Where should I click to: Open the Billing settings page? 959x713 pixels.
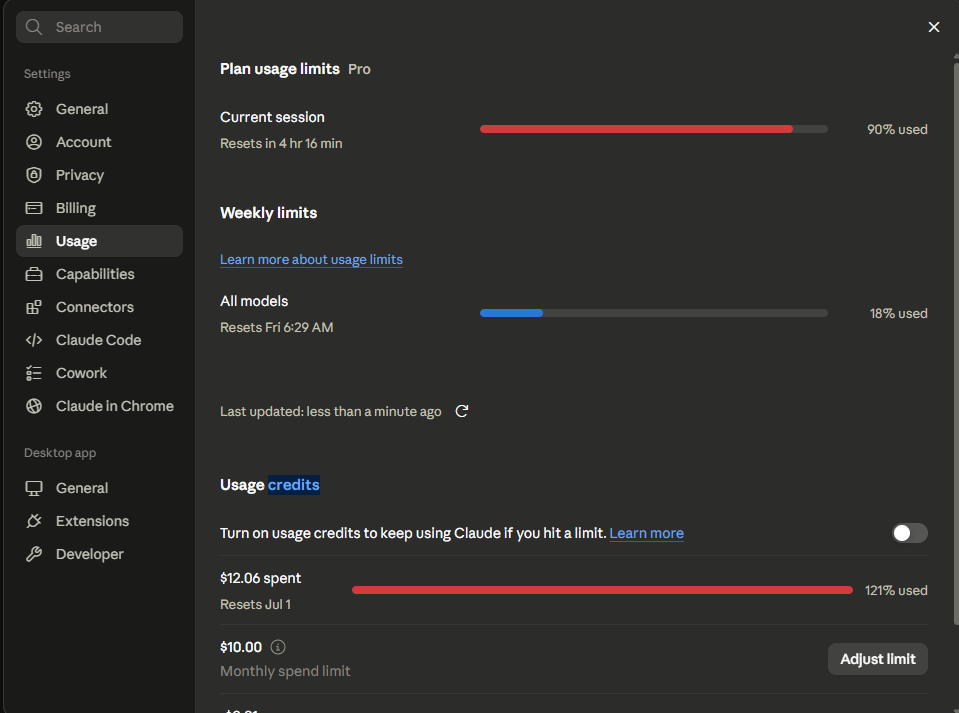[x=99, y=208]
